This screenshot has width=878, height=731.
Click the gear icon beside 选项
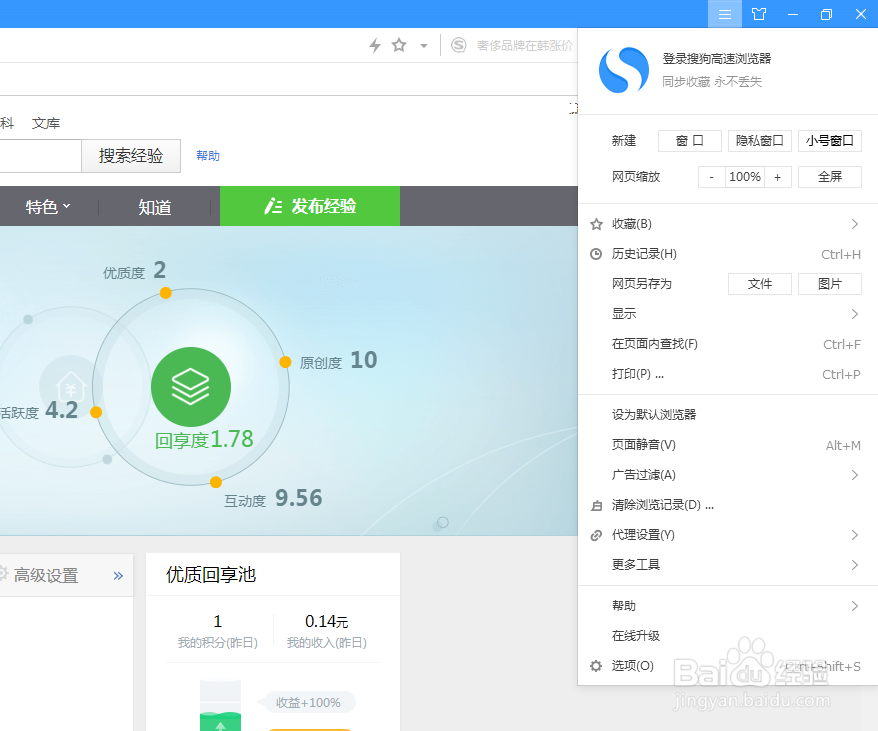point(596,666)
